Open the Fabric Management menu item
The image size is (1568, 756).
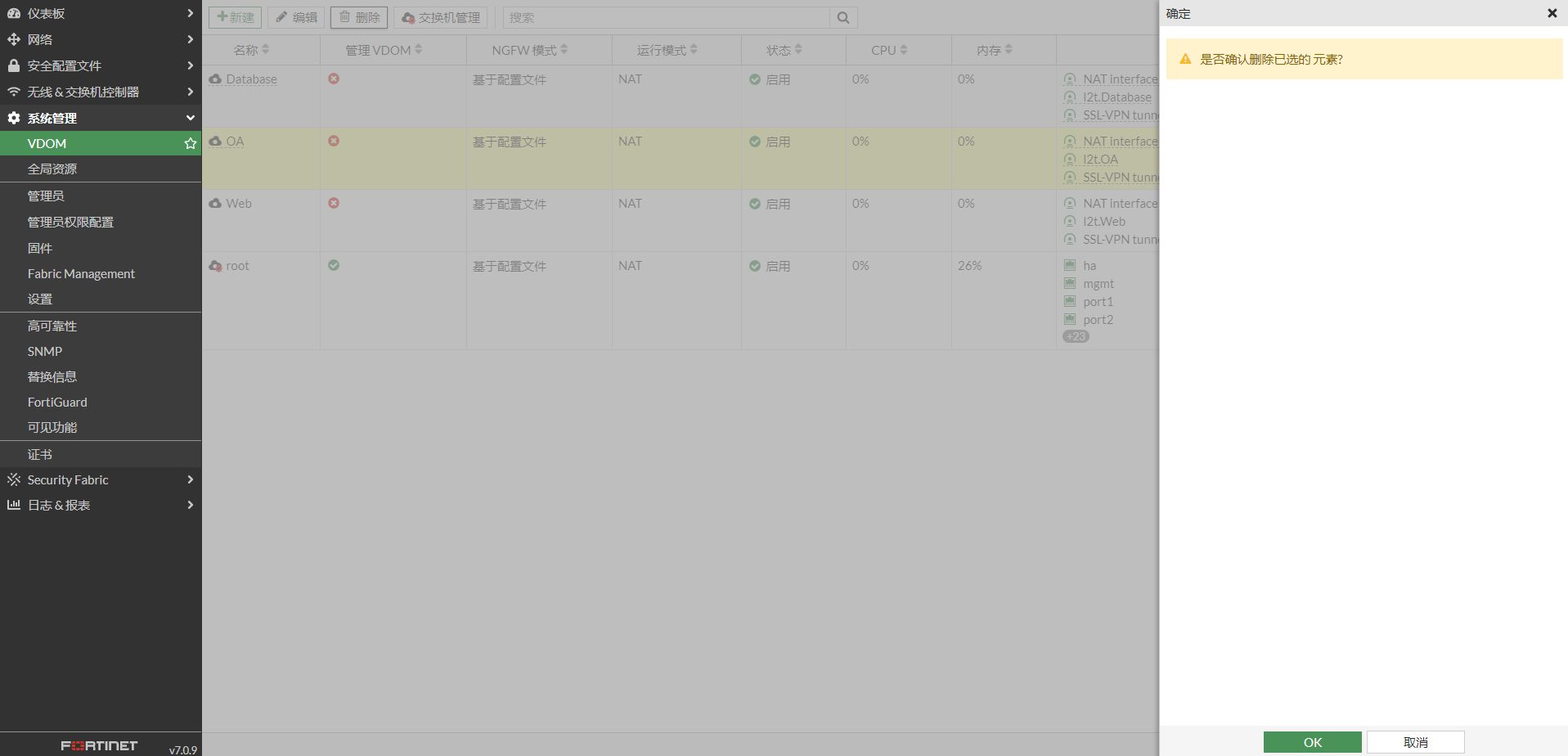81,273
